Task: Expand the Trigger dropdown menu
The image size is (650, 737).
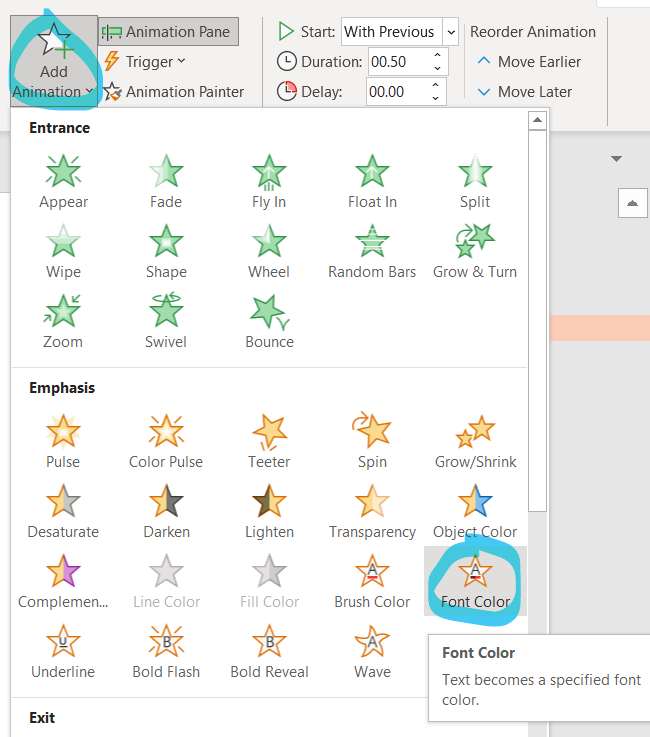Action: click(146, 62)
